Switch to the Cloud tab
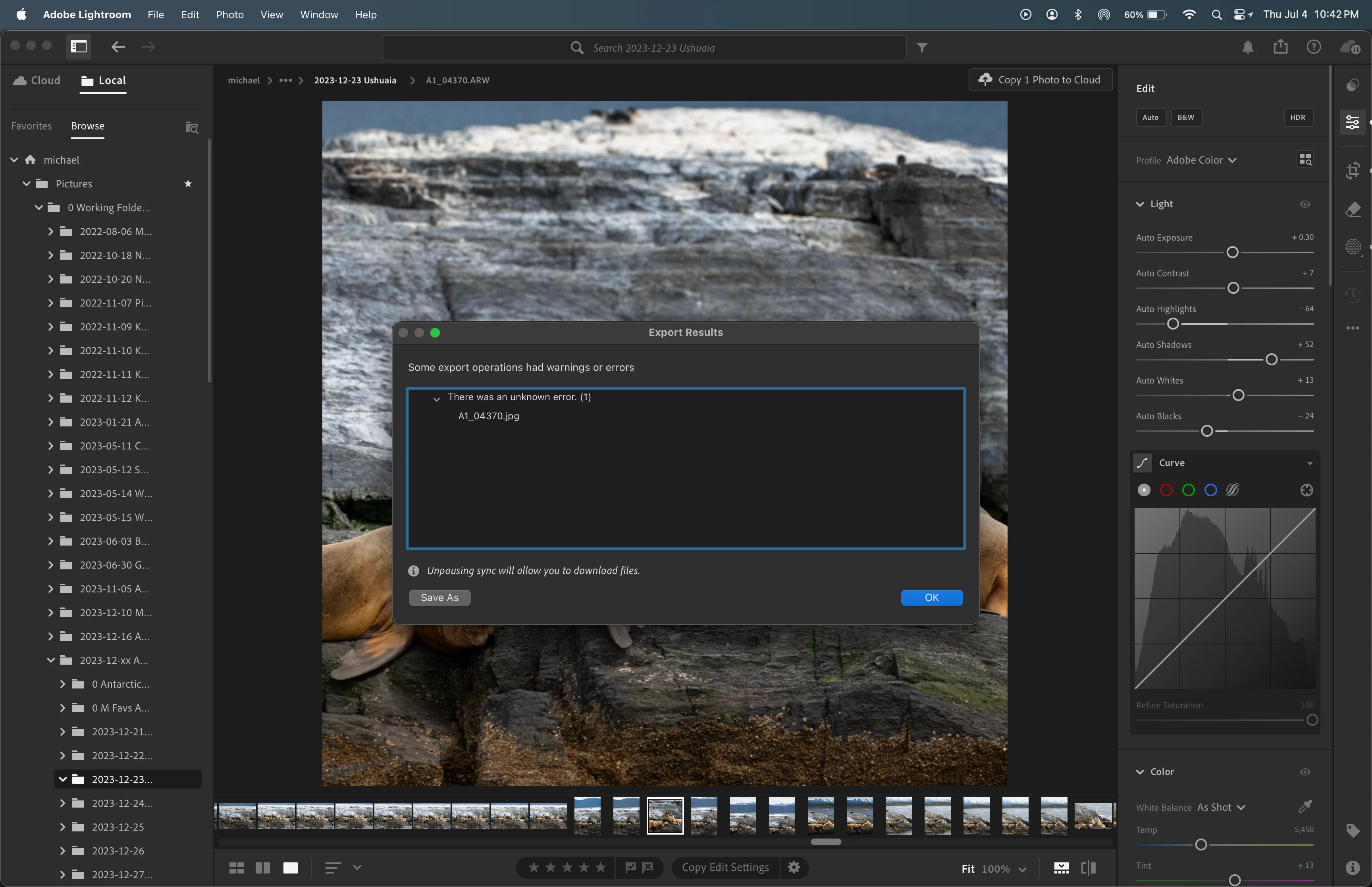1372x887 pixels. [37, 81]
